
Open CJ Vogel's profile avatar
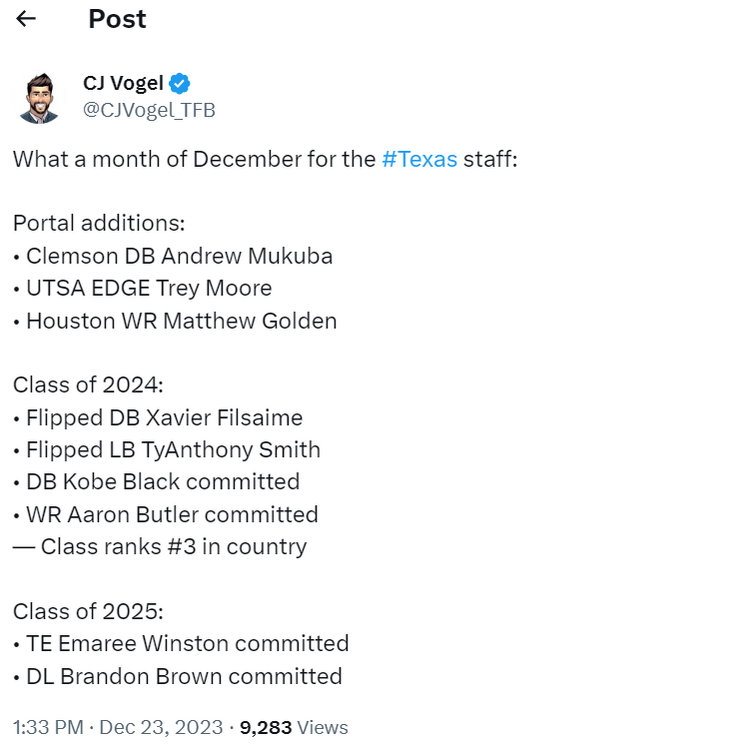click(39, 97)
